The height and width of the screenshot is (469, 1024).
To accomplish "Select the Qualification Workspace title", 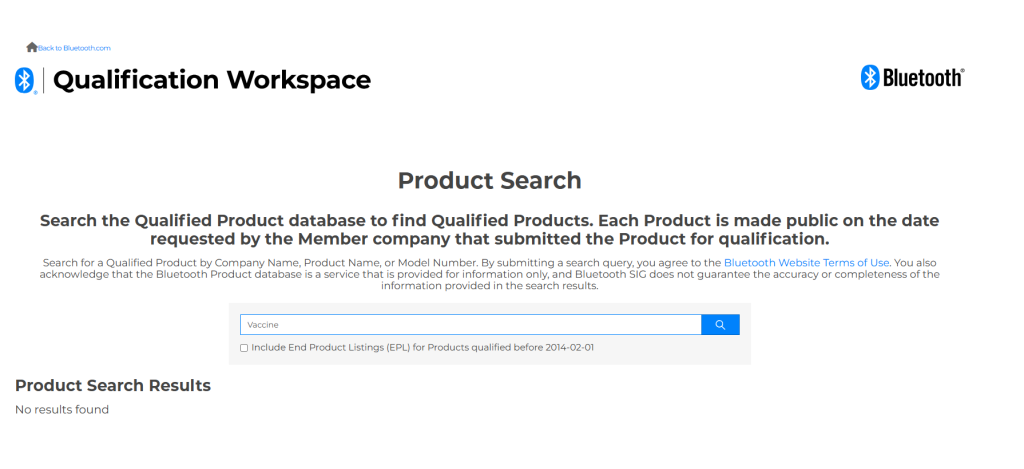I will pyautogui.click(x=212, y=80).
